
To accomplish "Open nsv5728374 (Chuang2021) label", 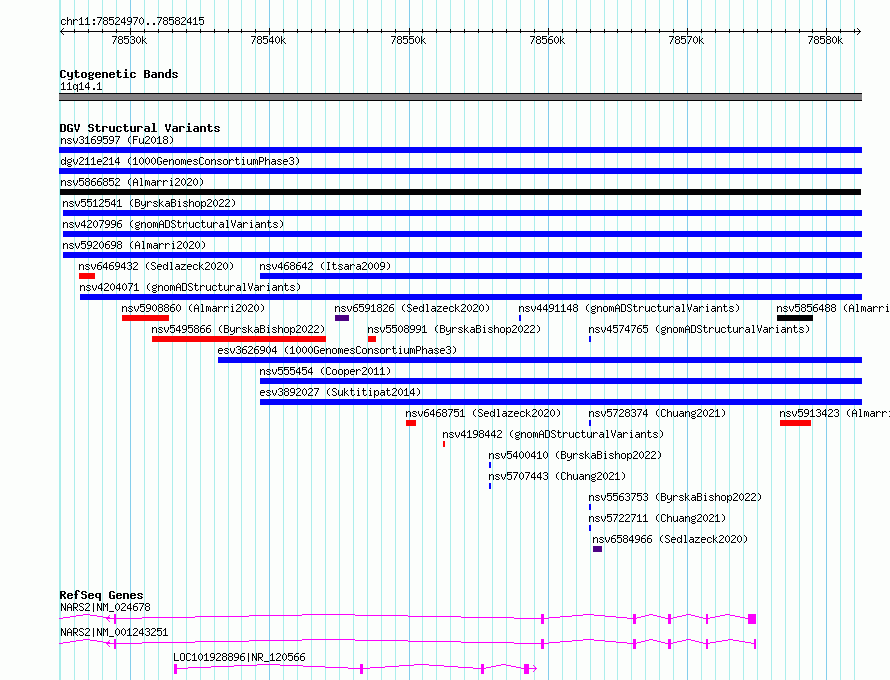I will coord(657,413).
